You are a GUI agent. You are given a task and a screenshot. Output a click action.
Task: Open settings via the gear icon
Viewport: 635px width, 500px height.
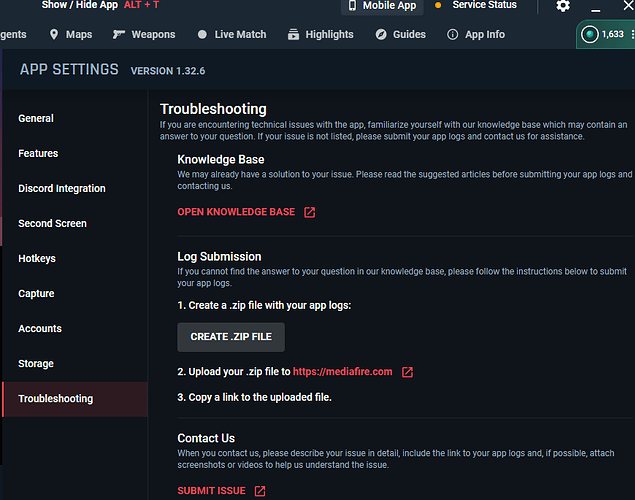[x=563, y=6]
